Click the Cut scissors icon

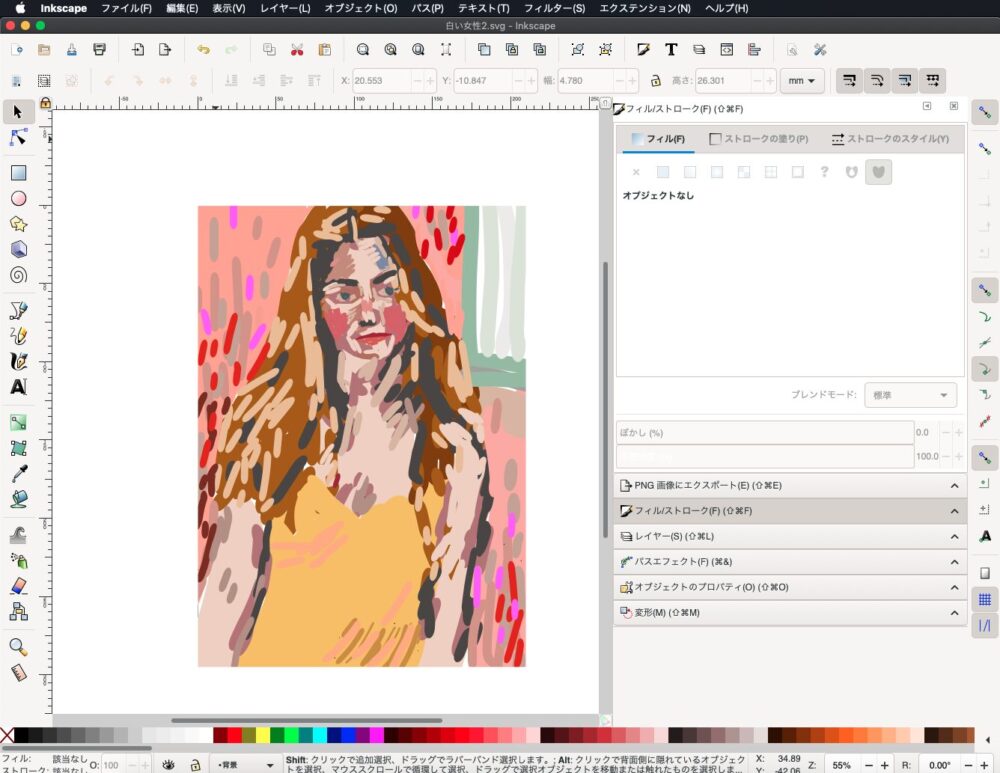tap(297, 49)
